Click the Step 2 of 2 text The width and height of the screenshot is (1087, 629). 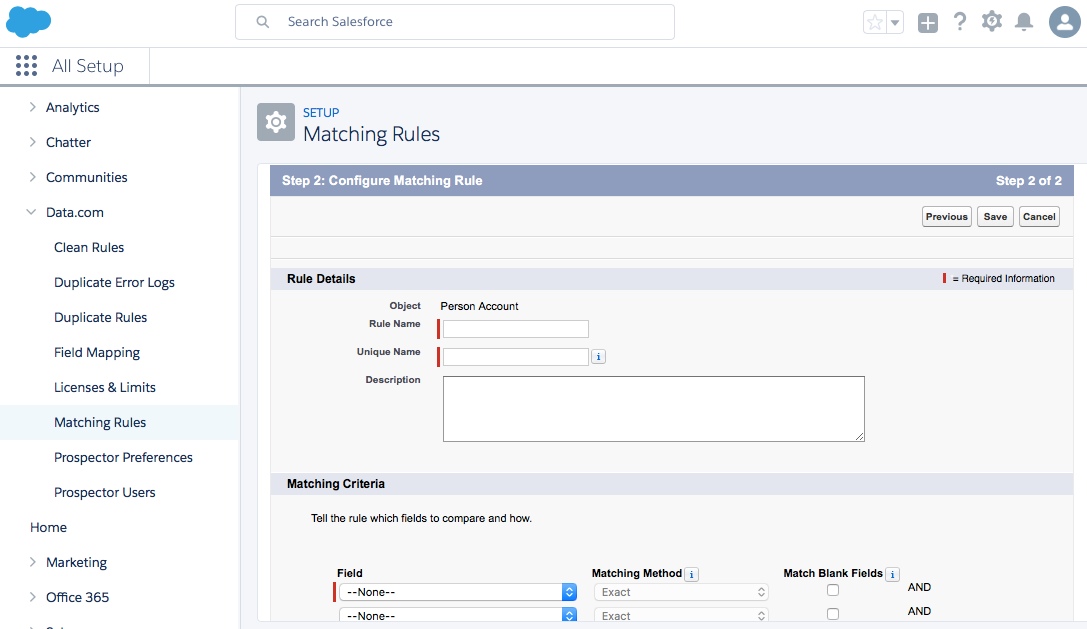point(1029,180)
